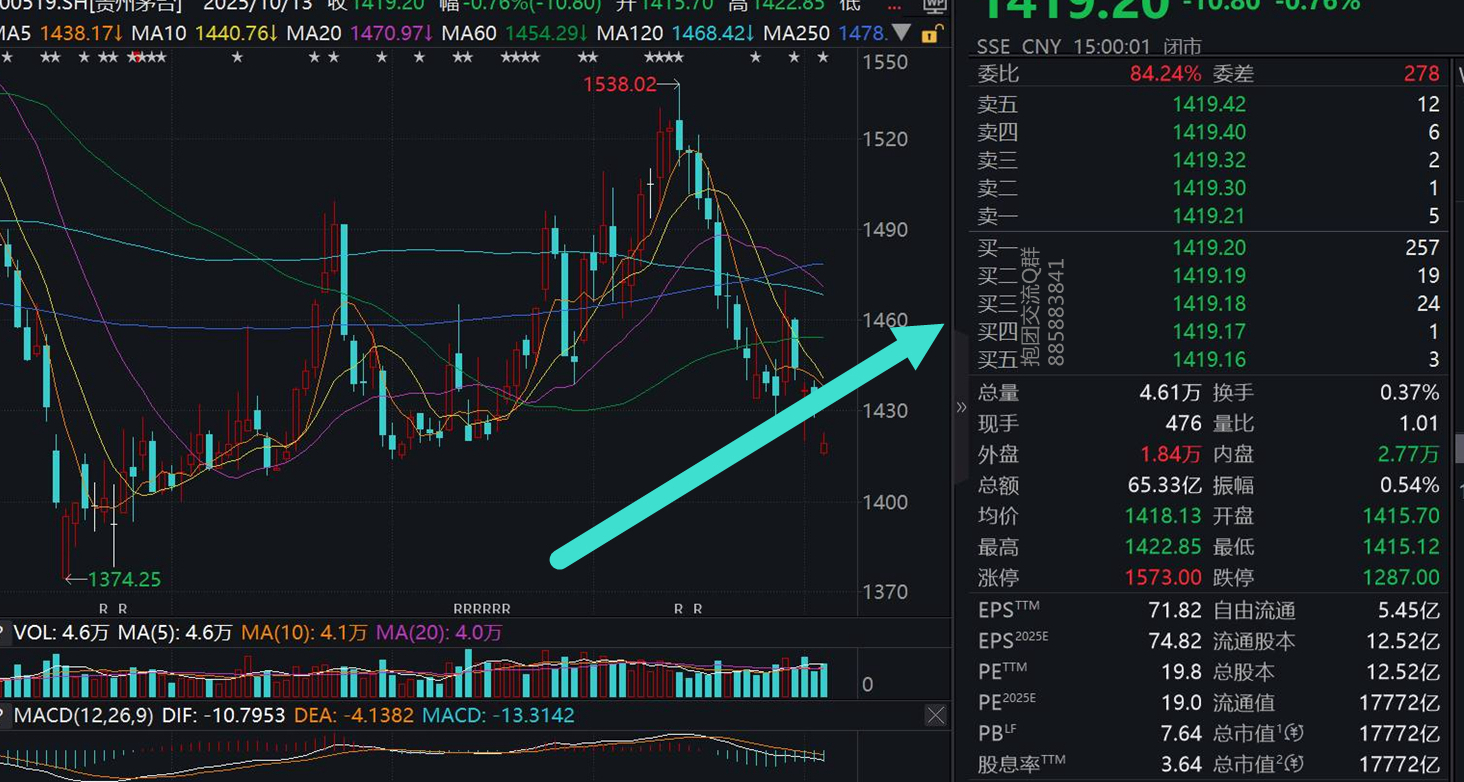Image resolution: width=1464 pixels, height=782 pixels.
Task: Click the 买一 bid volume 257
Action: (x=1422, y=247)
